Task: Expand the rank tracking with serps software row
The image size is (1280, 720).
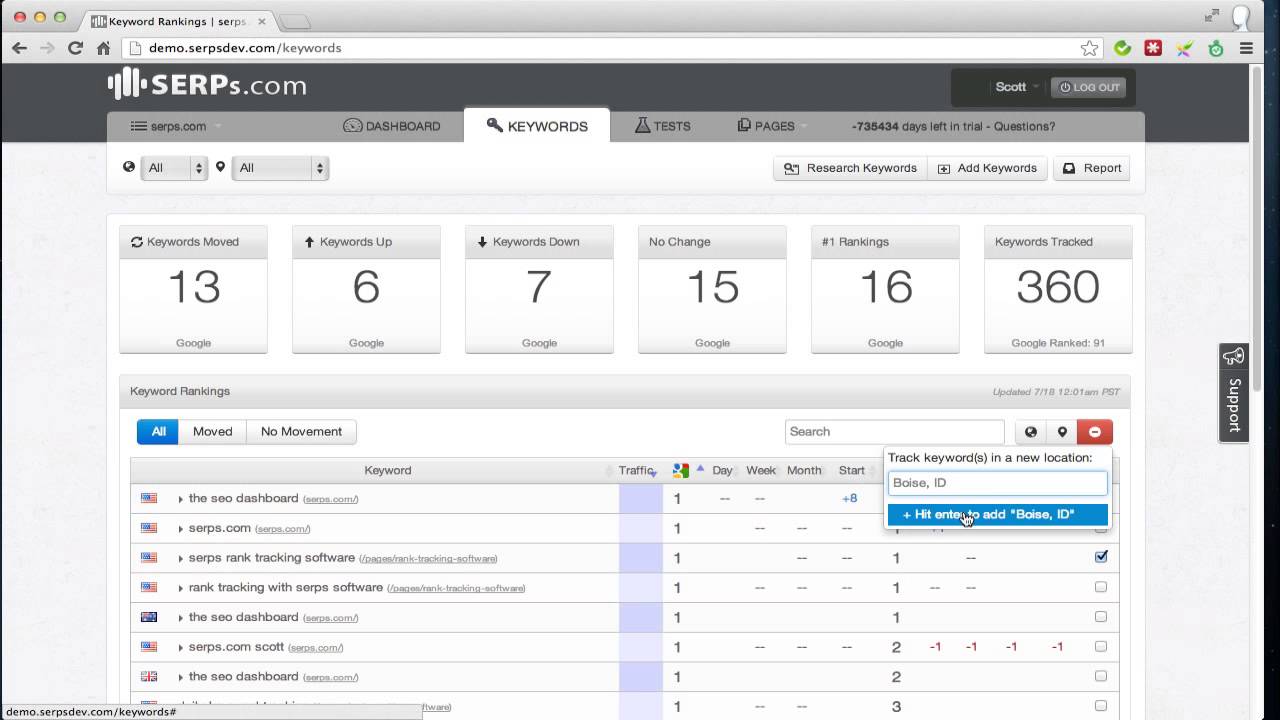Action: [180, 588]
